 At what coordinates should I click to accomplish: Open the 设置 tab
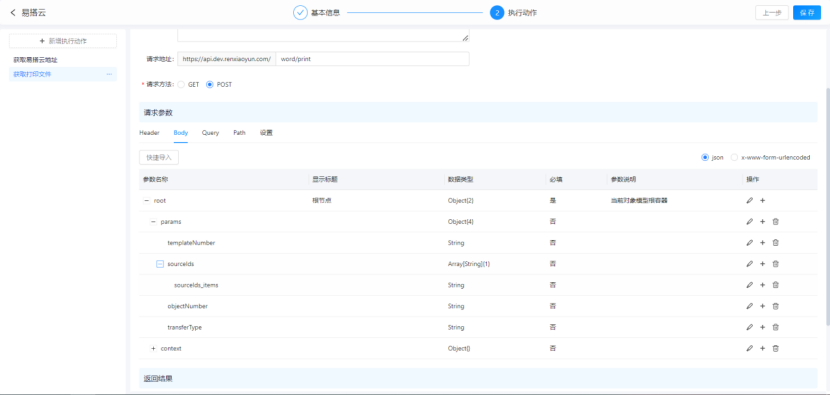point(266,133)
